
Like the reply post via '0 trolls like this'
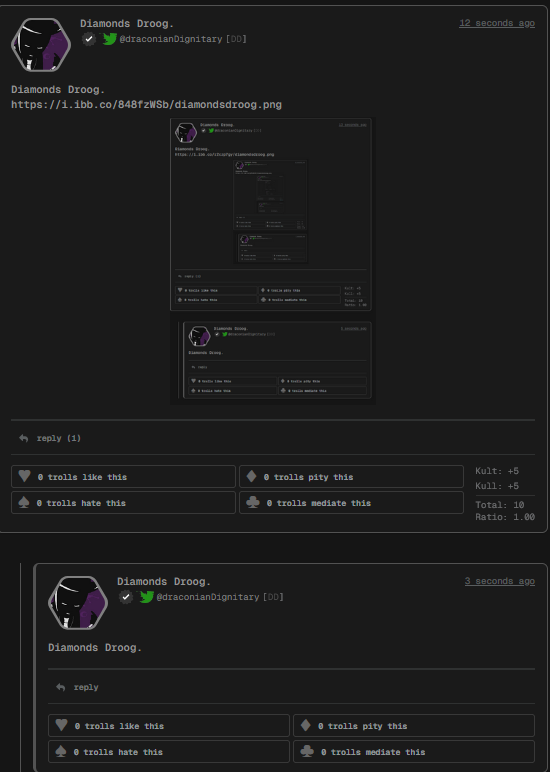169,726
